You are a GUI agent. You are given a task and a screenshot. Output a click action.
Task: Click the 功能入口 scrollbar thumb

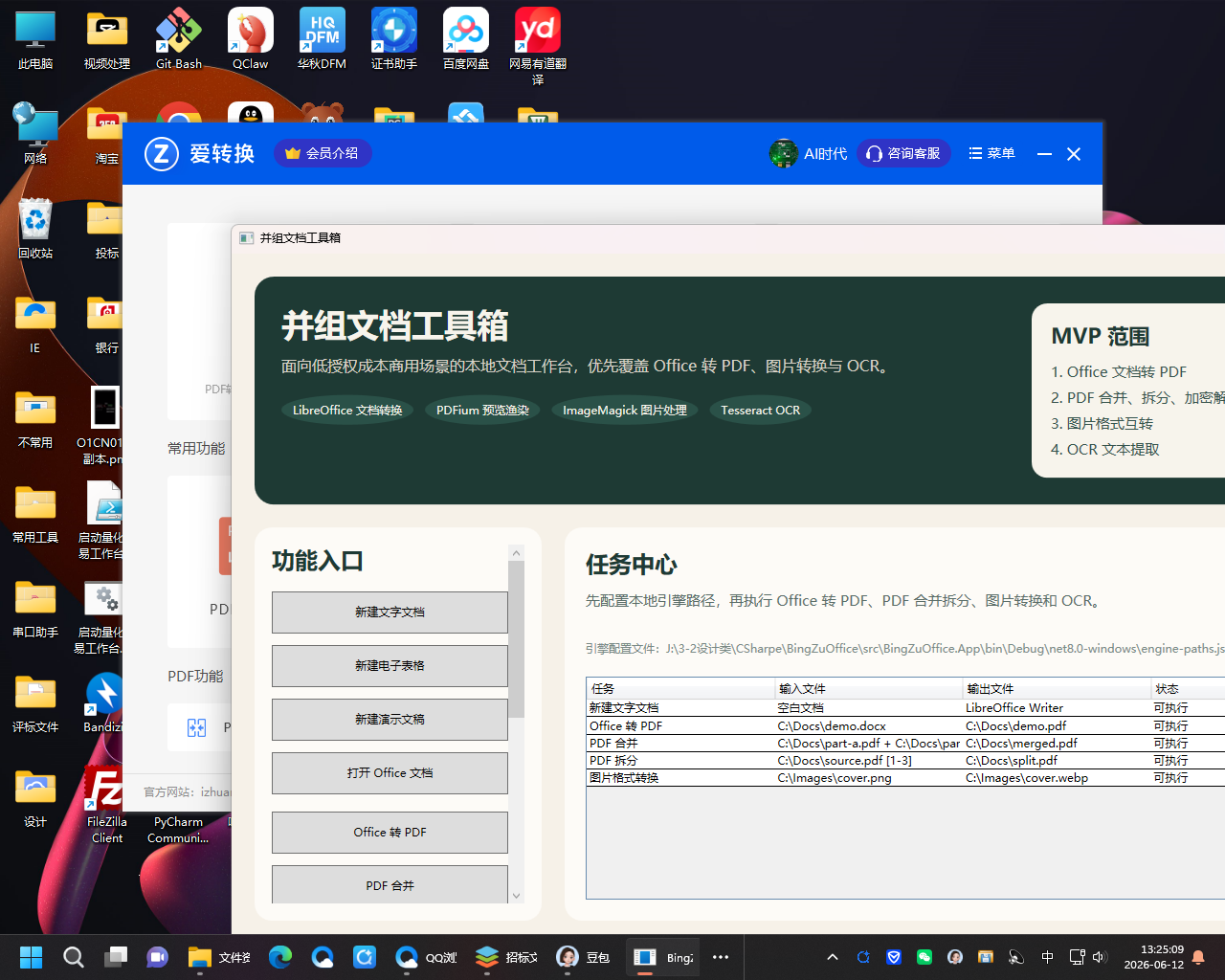517,639
